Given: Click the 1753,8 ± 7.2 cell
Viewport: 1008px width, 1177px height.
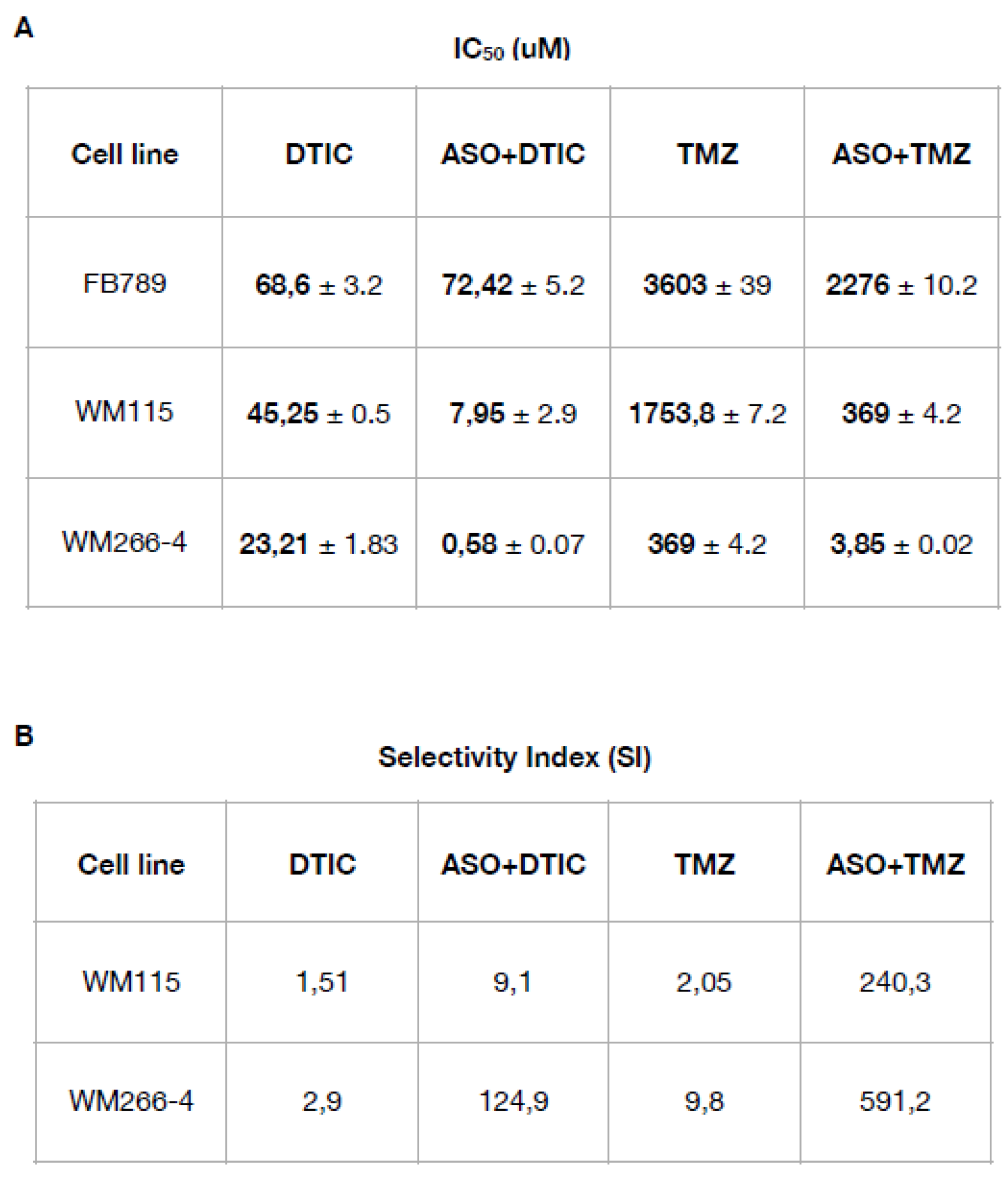Looking at the screenshot, I should [x=707, y=413].
